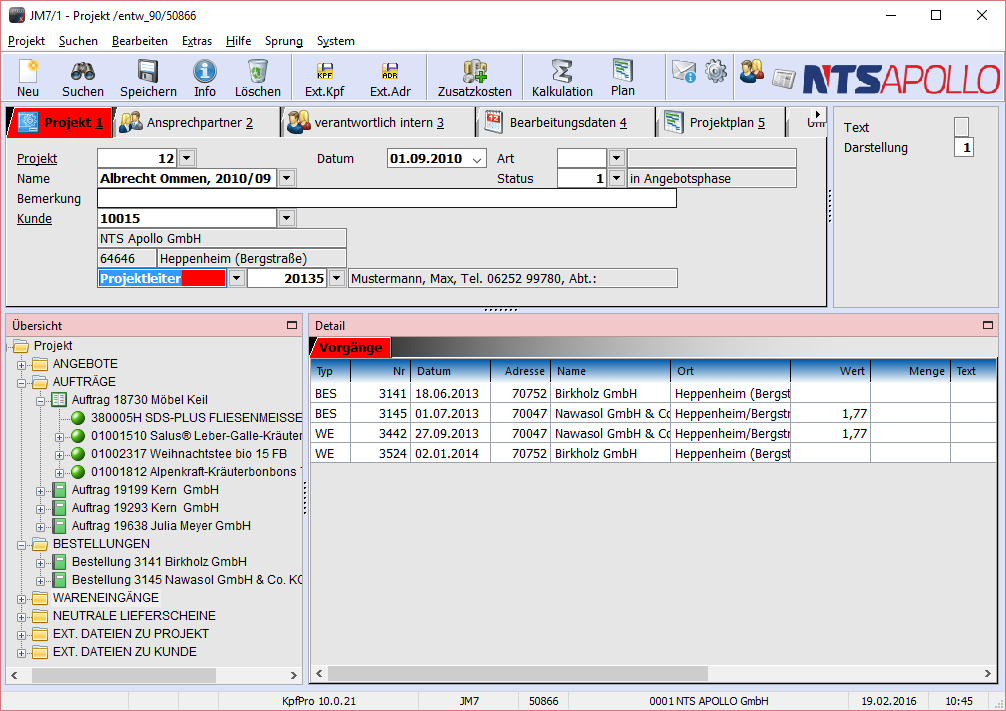Click the envelope mail info icon
Image resolution: width=1006 pixels, height=711 pixels.
tap(684, 71)
